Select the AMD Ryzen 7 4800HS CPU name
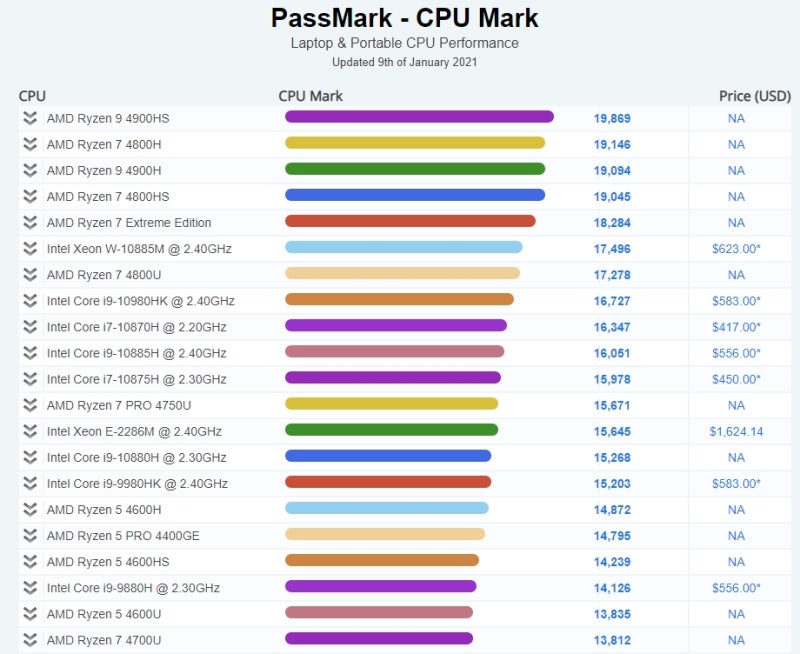The height and width of the screenshot is (654, 800). [x=108, y=196]
